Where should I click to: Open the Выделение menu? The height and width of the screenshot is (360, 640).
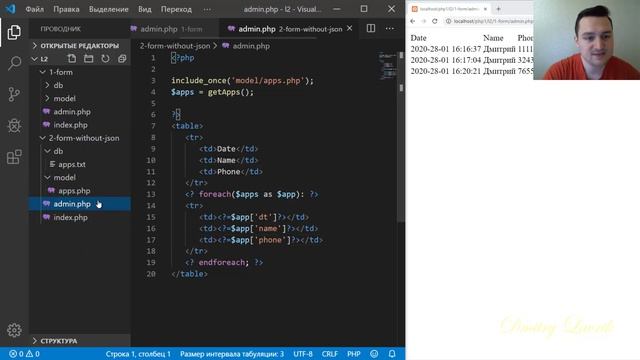[x=109, y=9]
